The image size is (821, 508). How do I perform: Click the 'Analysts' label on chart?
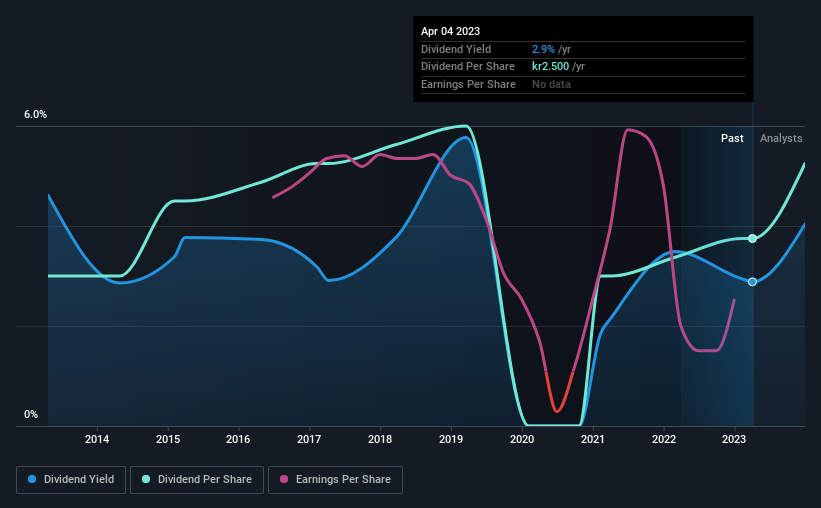(781, 138)
